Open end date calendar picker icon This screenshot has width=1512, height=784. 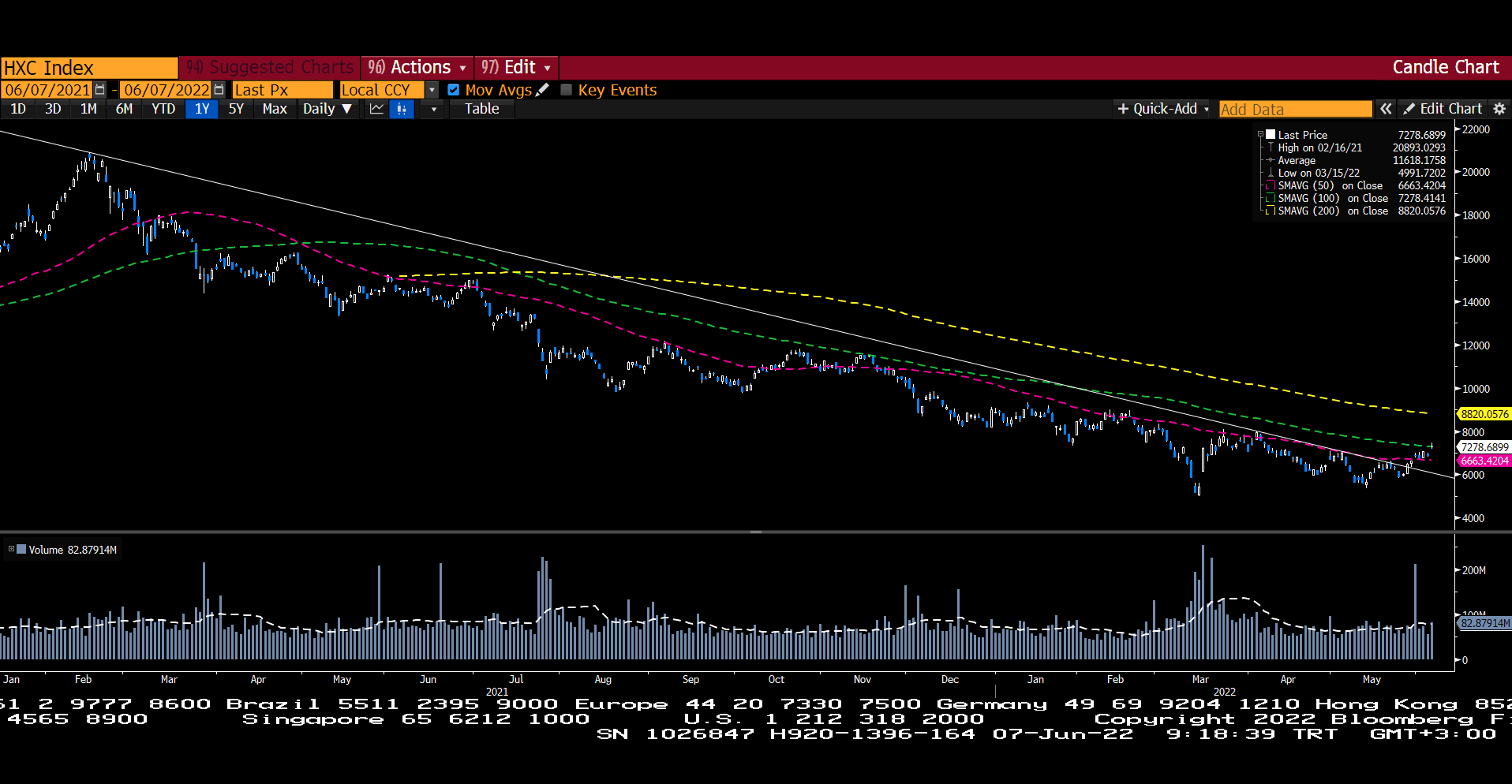pyautogui.click(x=219, y=90)
